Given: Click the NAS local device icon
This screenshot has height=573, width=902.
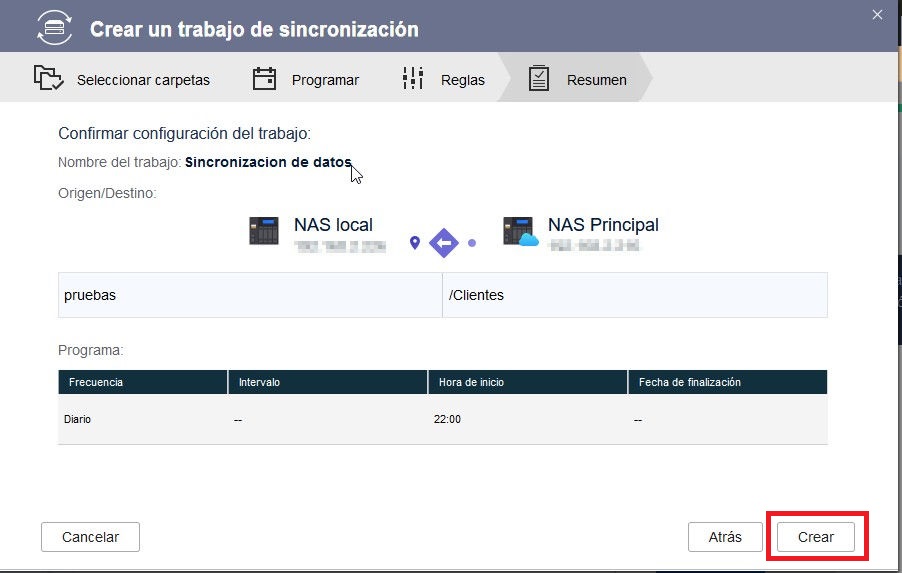Looking at the screenshot, I should click(265, 231).
